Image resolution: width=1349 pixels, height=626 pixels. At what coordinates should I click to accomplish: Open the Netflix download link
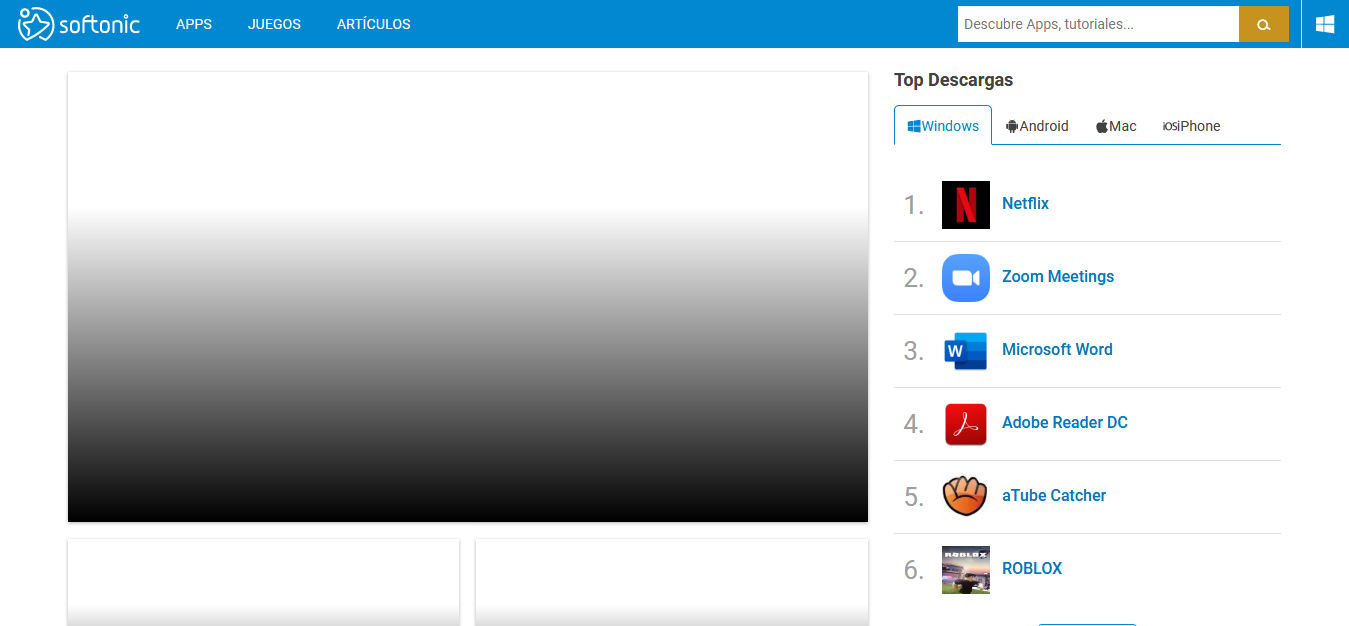(x=1025, y=203)
